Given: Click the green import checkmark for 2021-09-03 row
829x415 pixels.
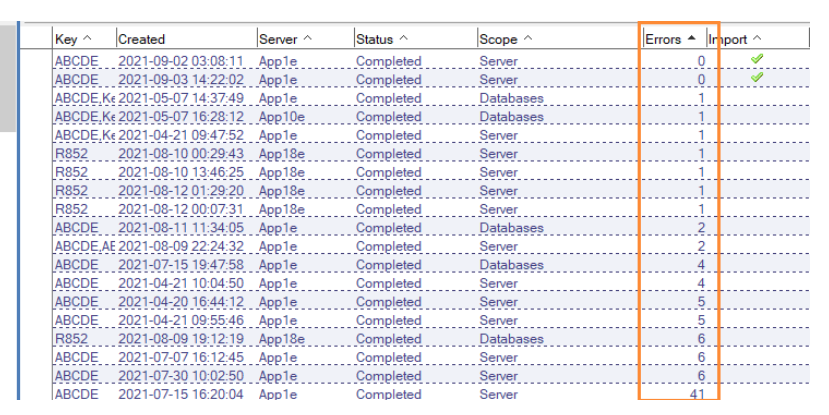Looking at the screenshot, I should (x=757, y=77).
